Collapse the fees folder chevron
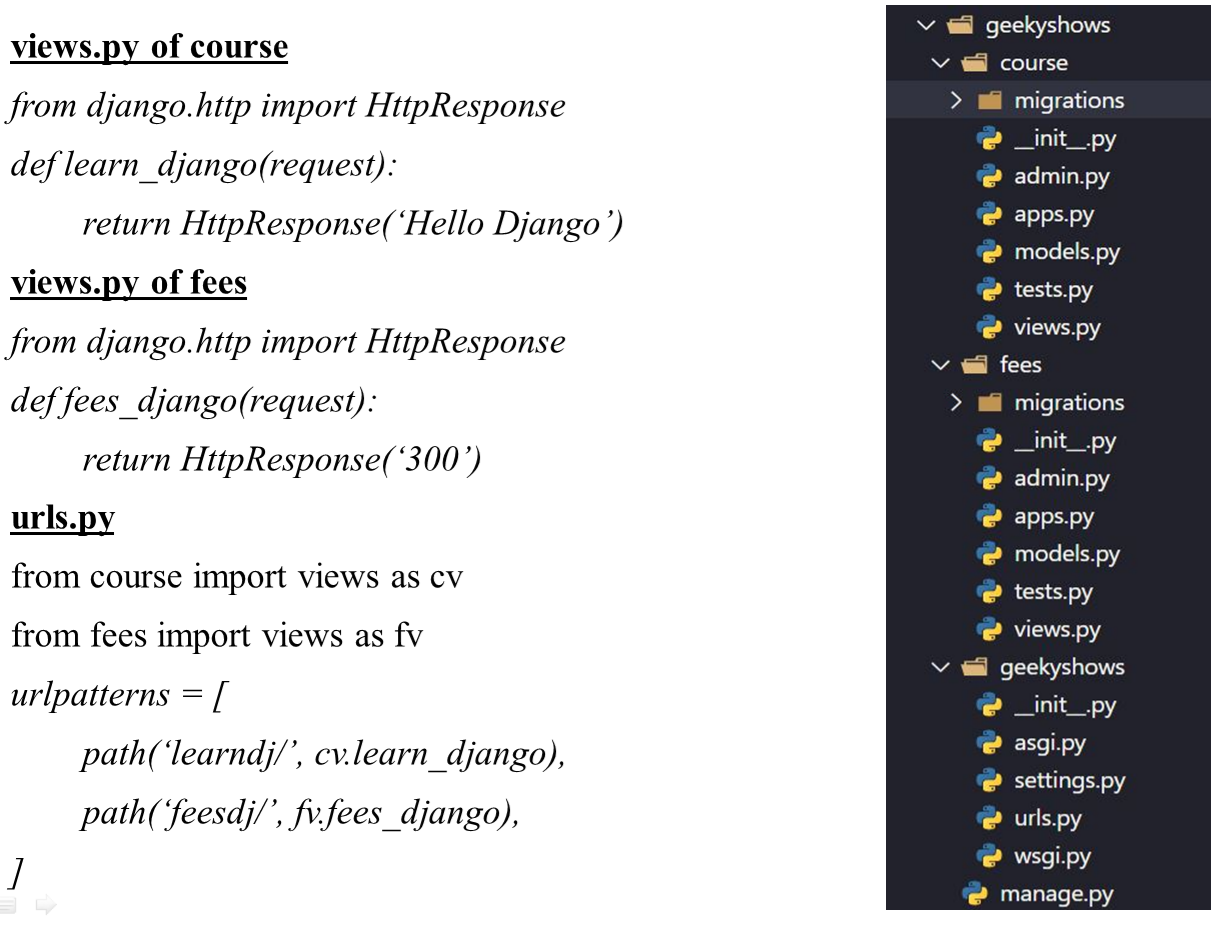1222x929 pixels. point(939,365)
